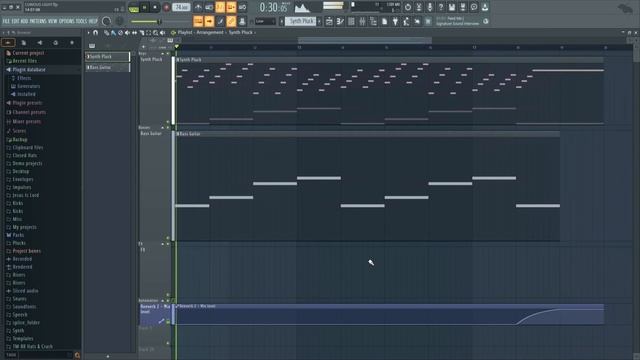This screenshot has width=640, height=360.
Task: Open the Synth Pluck pattern selector
Action: pos(300,21)
